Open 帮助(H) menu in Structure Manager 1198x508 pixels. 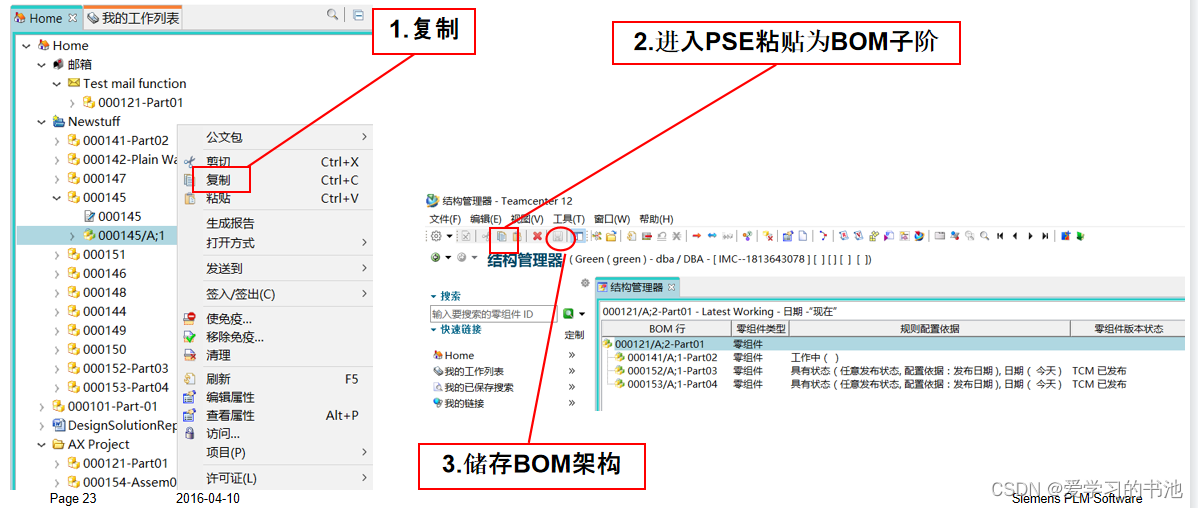pos(656,219)
